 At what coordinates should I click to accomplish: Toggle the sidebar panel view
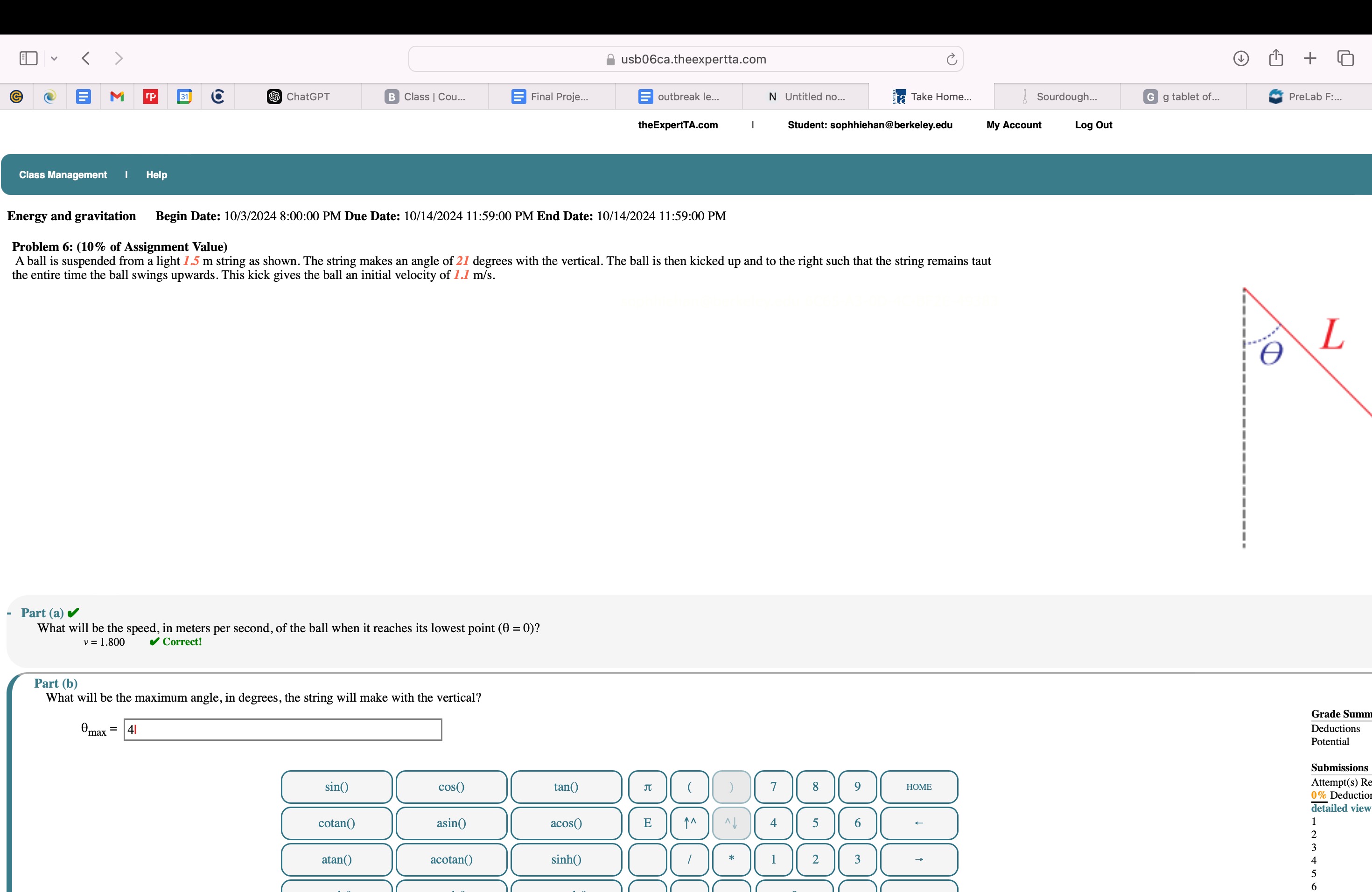(x=30, y=57)
